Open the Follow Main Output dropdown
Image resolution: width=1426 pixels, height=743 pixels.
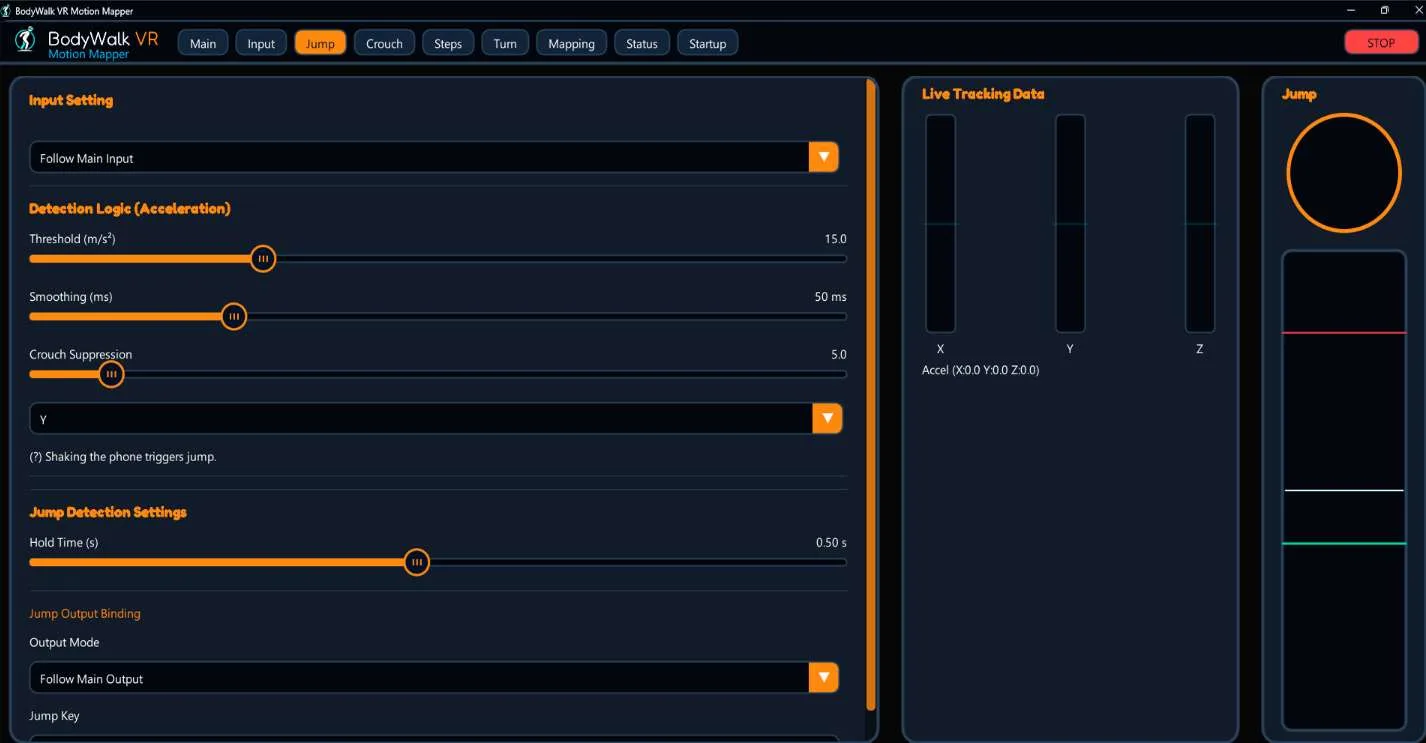(x=433, y=678)
